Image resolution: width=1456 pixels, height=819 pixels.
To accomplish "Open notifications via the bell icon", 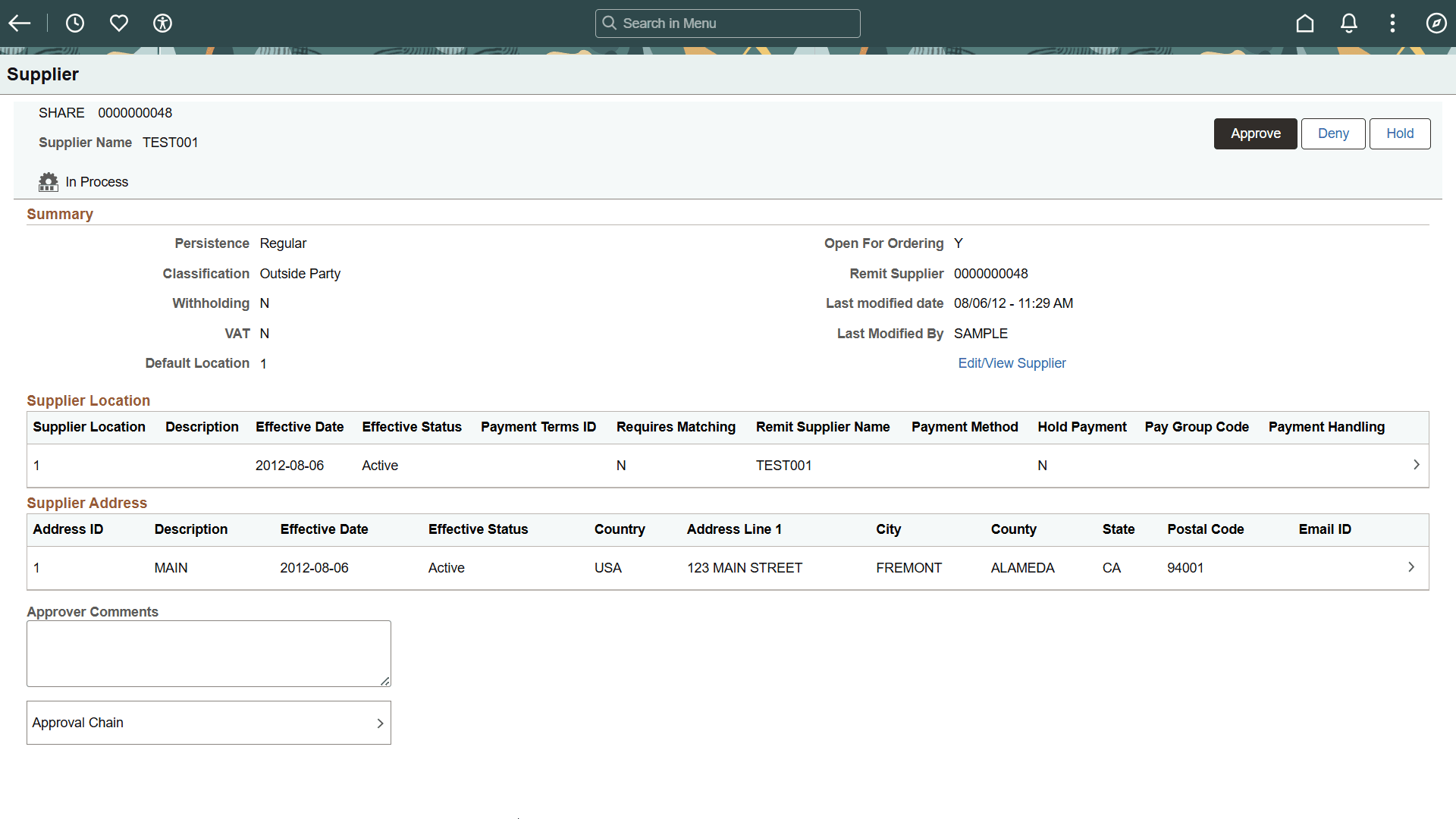I will pyautogui.click(x=1348, y=23).
